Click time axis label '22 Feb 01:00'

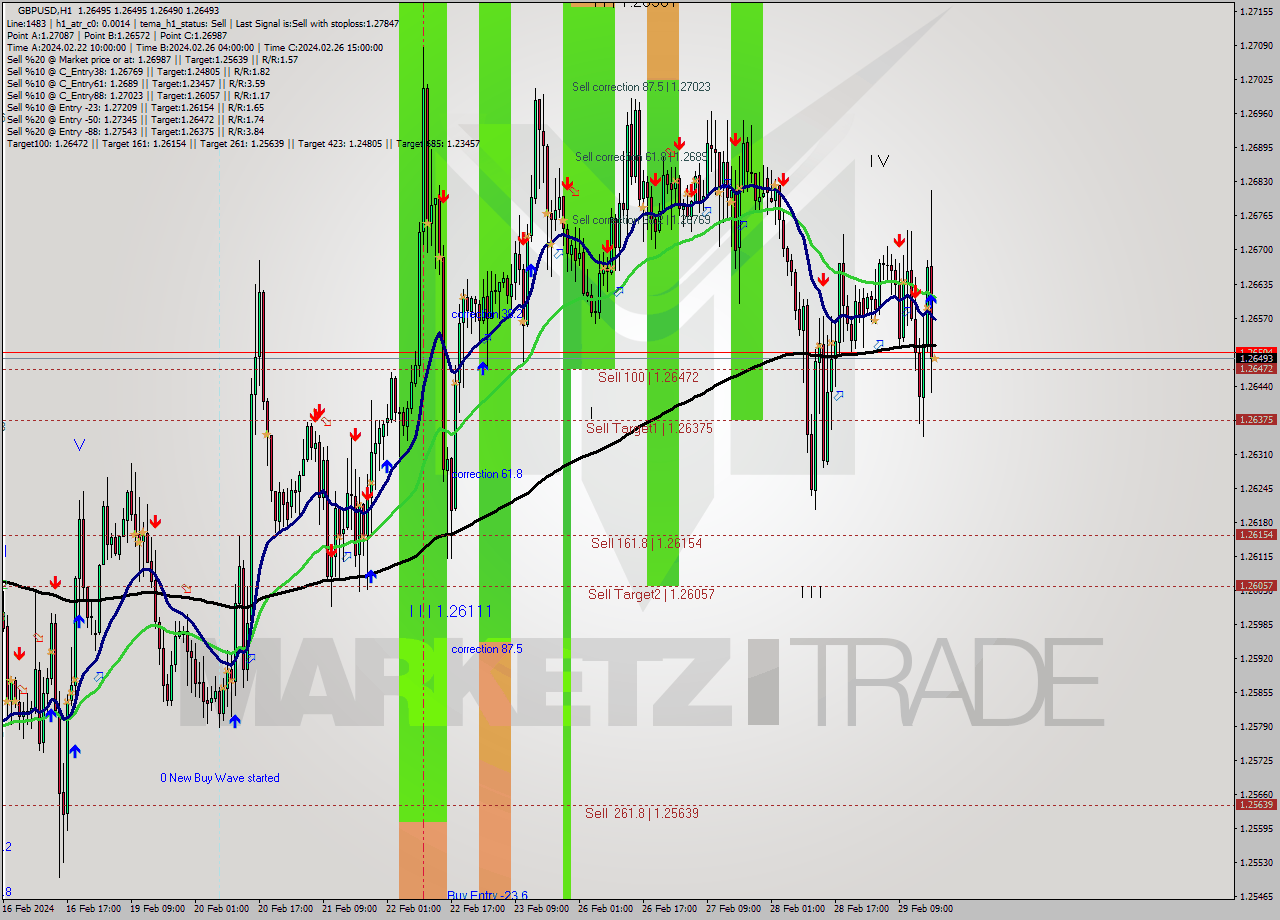coord(413,909)
